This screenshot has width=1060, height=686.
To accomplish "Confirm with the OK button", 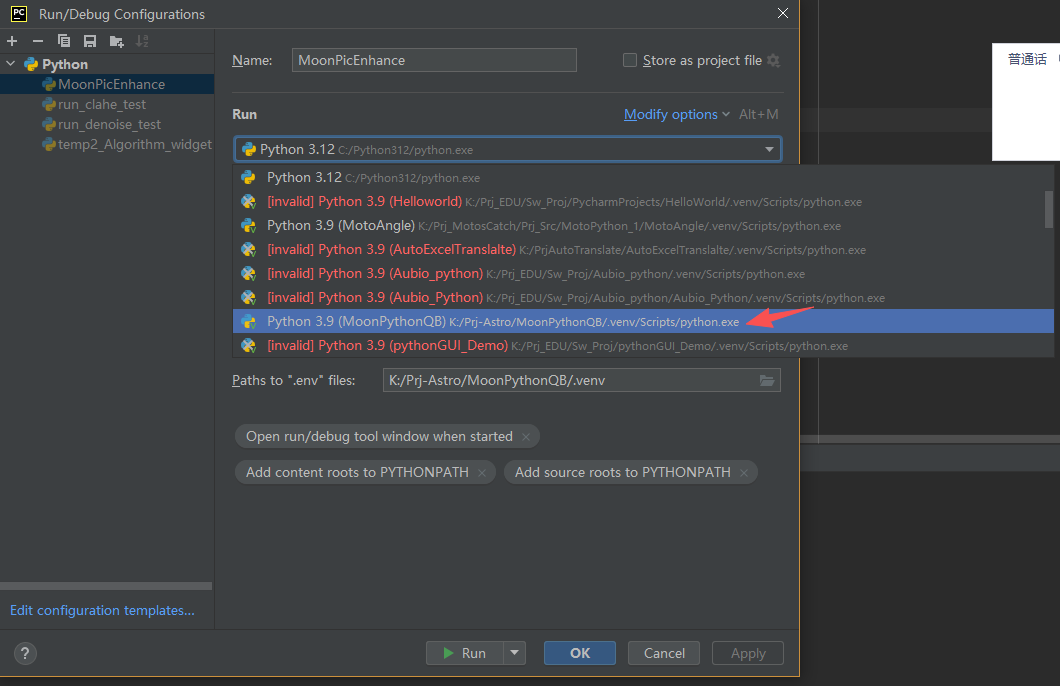I will (x=580, y=653).
